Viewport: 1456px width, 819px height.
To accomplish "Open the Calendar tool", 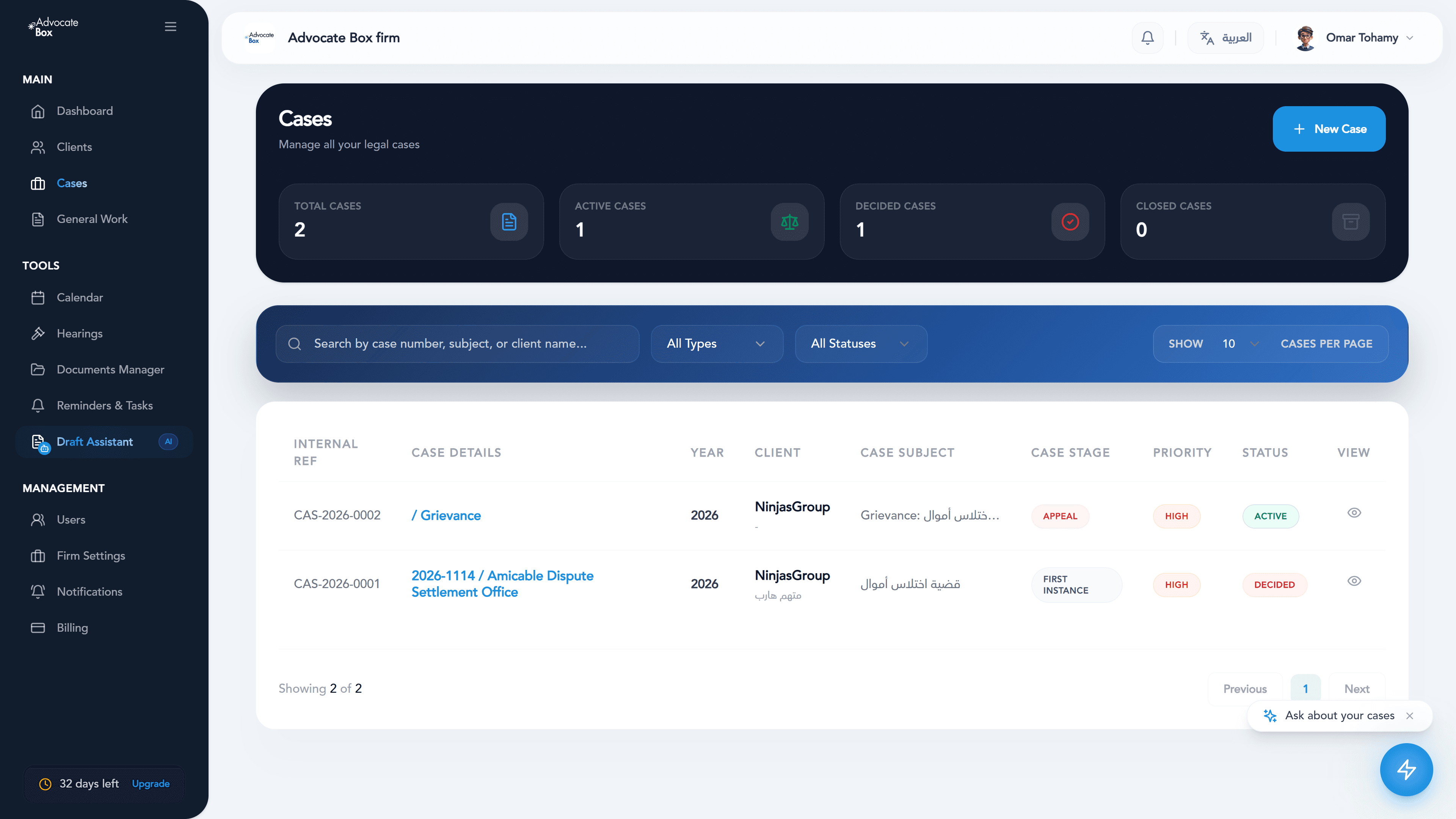I will click(80, 297).
